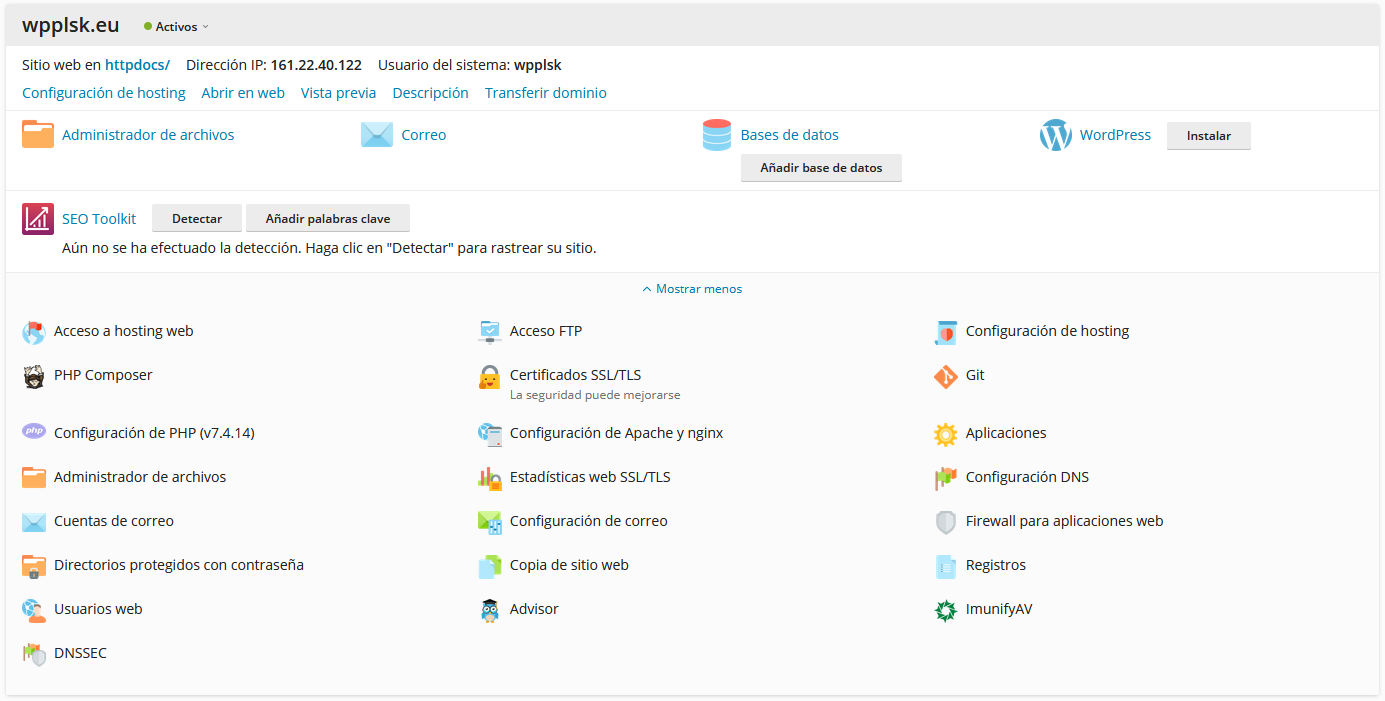Image resolution: width=1385 pixels, height=701 pixels.
Task: Click the Bases de datos cylinder icon
Action: click(717, 134)
